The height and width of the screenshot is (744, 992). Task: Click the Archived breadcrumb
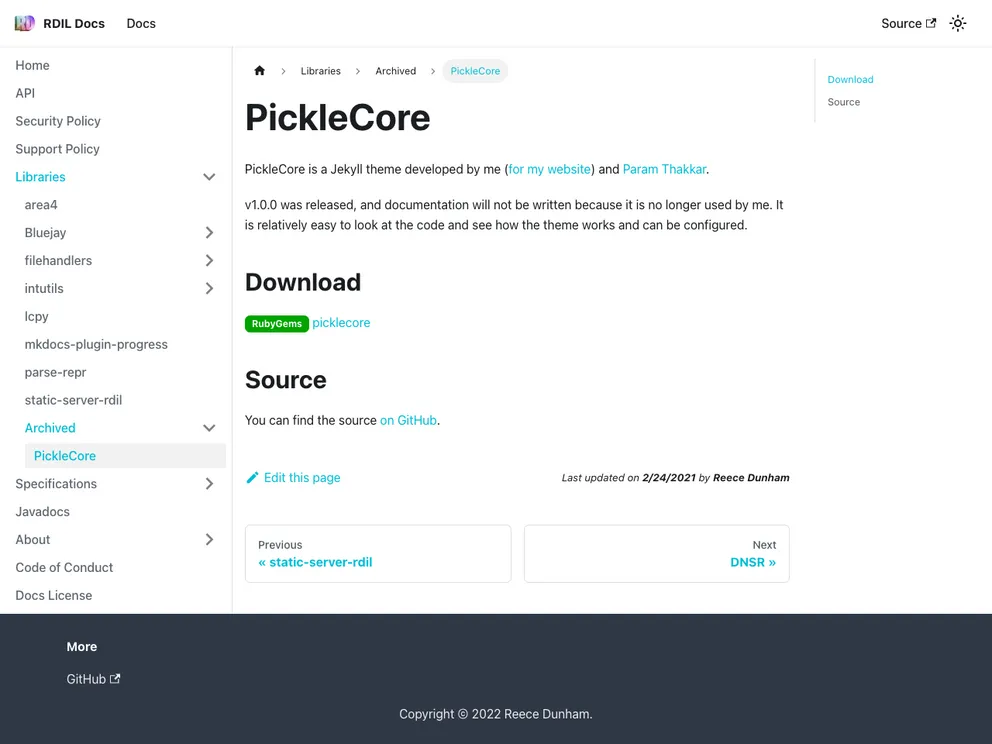(396, 71)
